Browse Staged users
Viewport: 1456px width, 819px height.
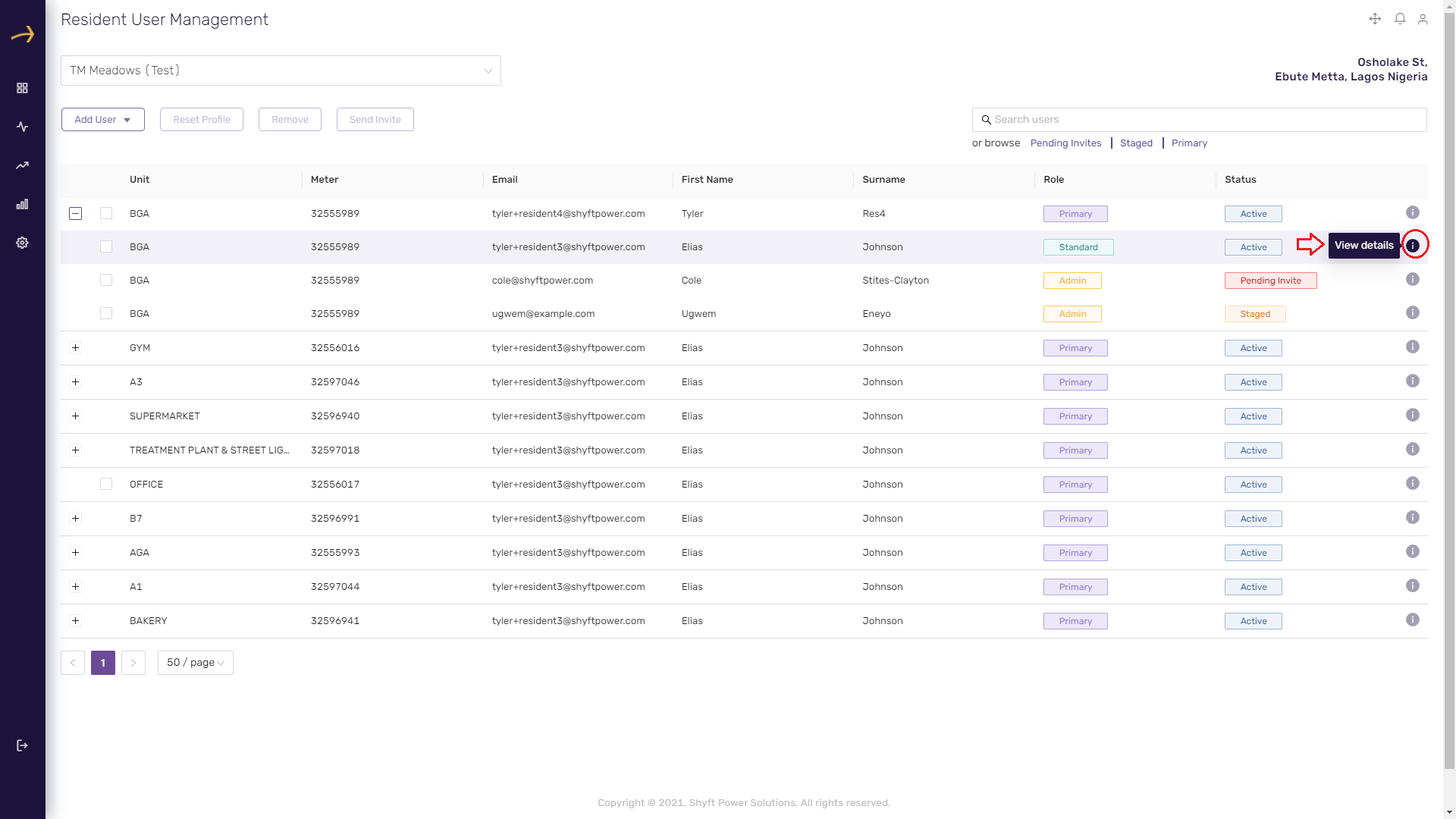pyautogui.click(x=1136, y=143)
